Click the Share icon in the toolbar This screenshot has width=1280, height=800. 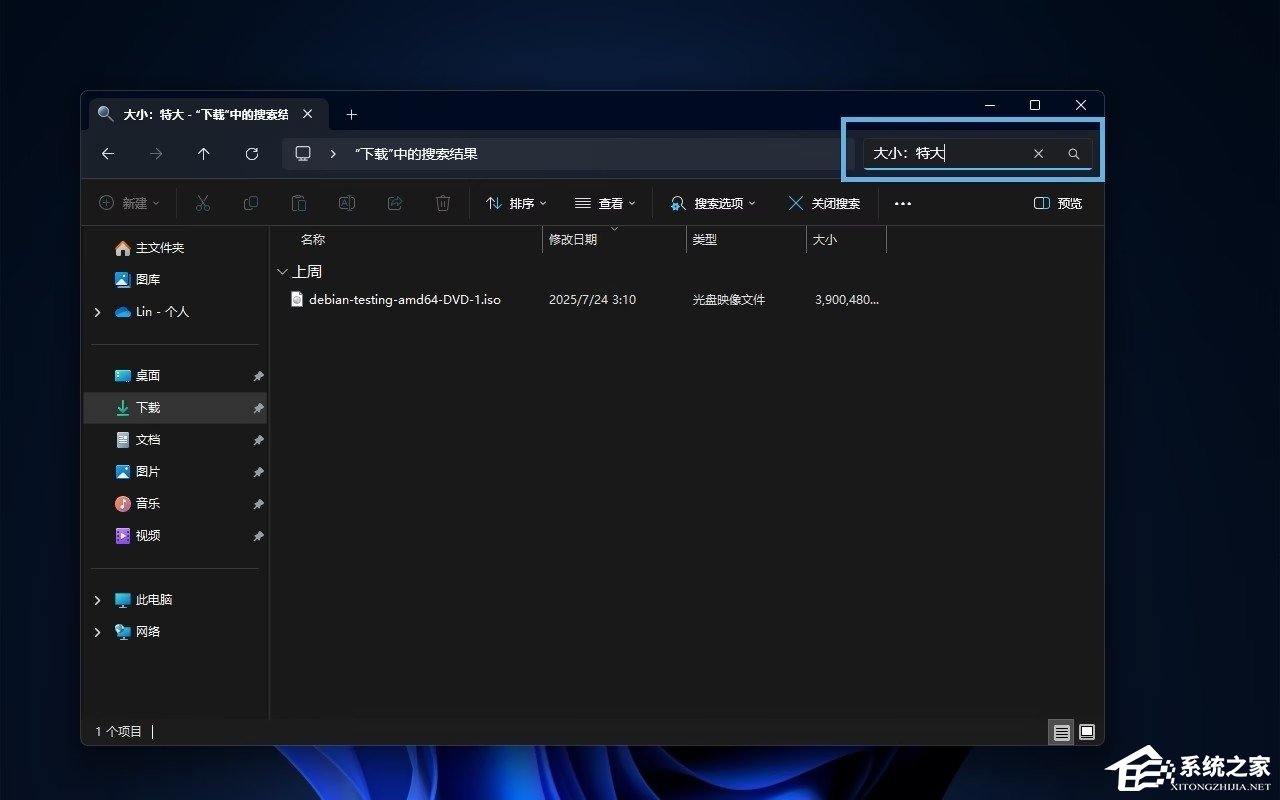coord(395,203)
